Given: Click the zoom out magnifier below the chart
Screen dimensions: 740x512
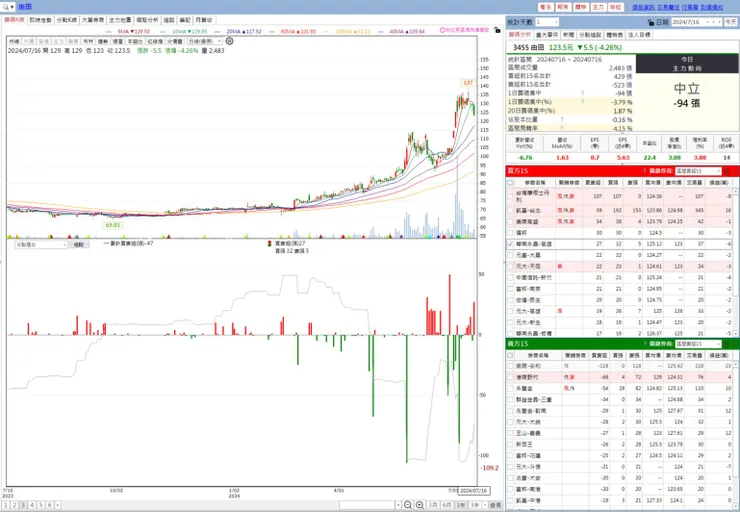Looking at the screenshot, I should click(408, 505).
